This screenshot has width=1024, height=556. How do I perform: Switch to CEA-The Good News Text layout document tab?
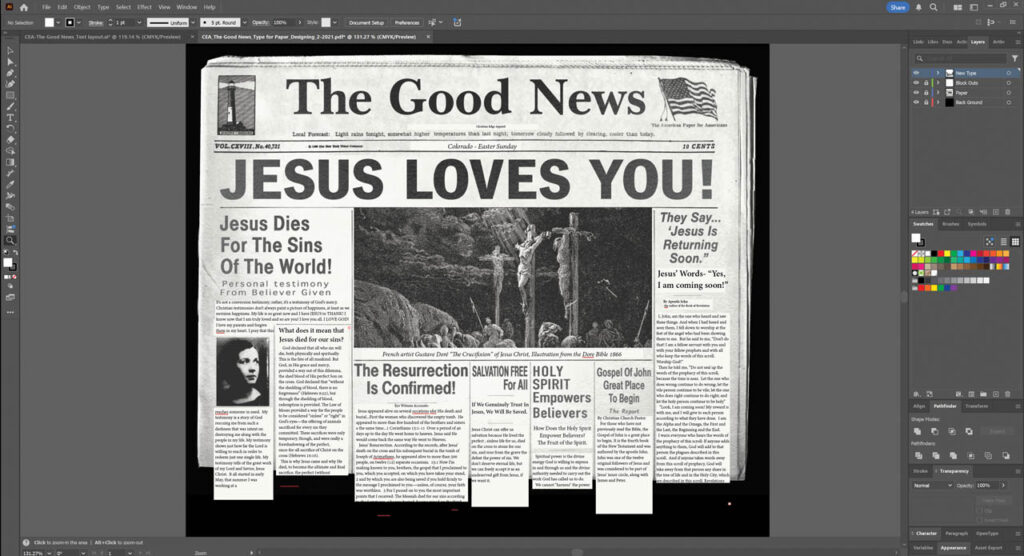[x=103, y=37]
